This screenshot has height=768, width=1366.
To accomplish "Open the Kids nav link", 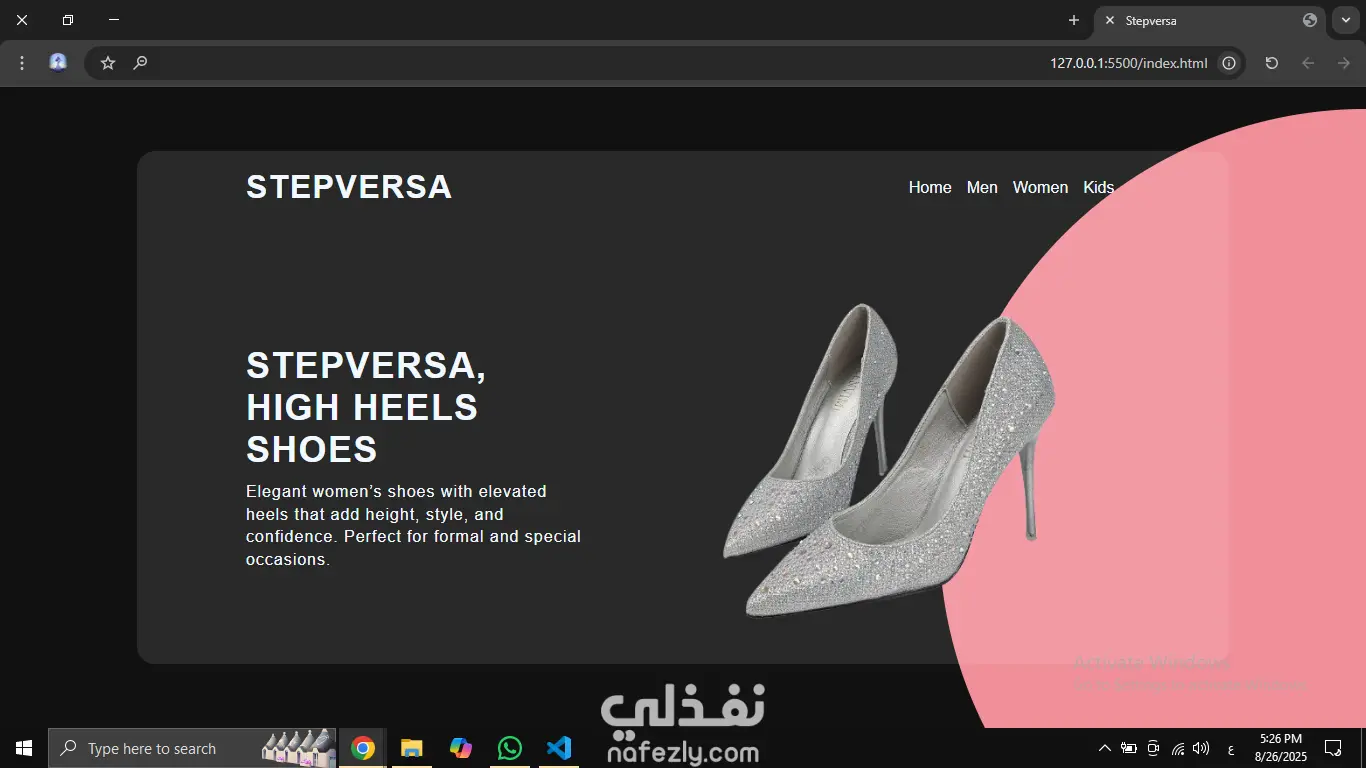I will [1098, 187].
